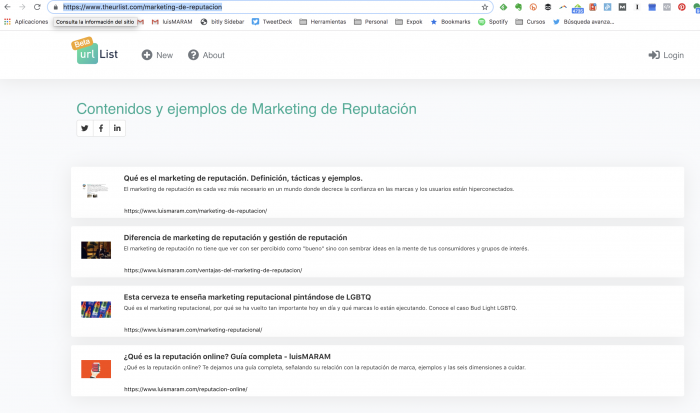Click the padlock site info icon
Image resolution: width=700 pixels, height=413 pixels.
55,7
